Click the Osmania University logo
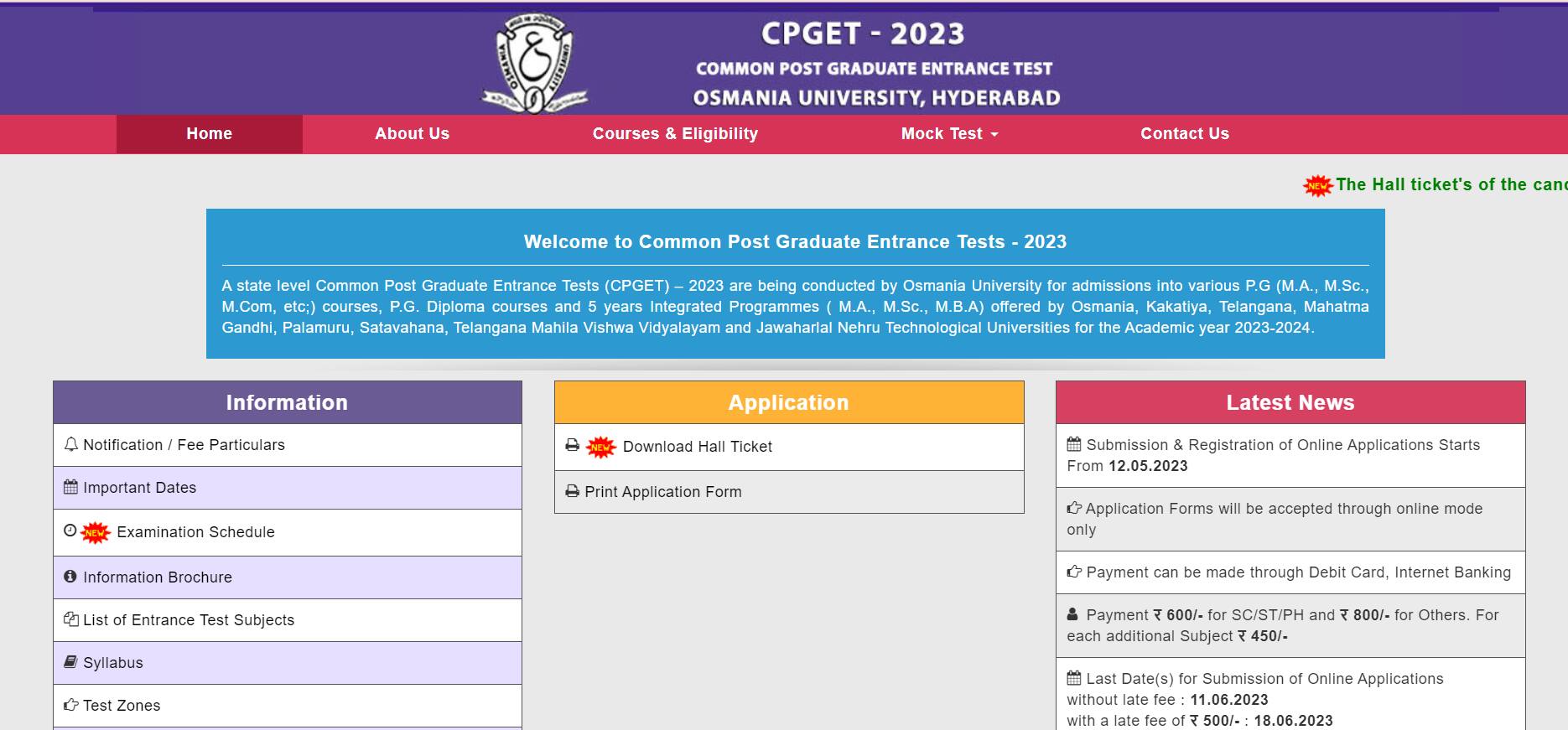1568x730 pixels. [533, 64]
